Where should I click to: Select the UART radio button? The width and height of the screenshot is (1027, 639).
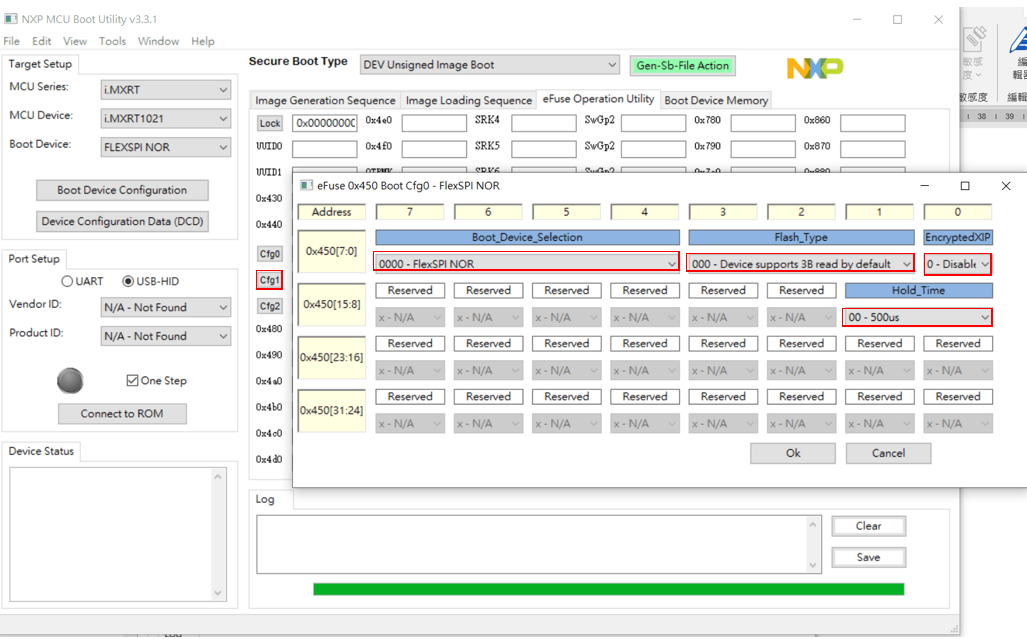(67, 281)
